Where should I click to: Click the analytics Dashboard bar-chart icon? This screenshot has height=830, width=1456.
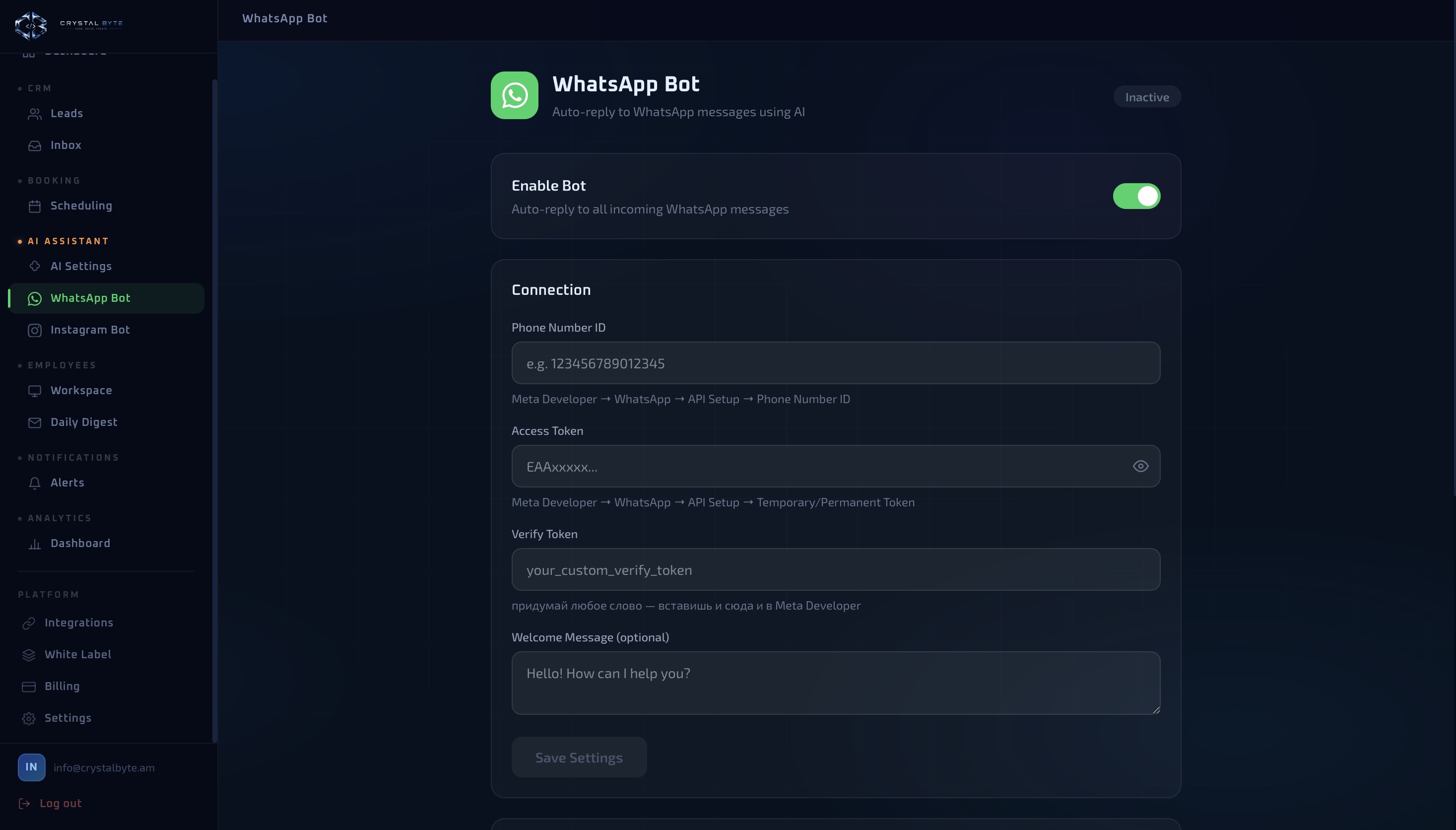35,544
